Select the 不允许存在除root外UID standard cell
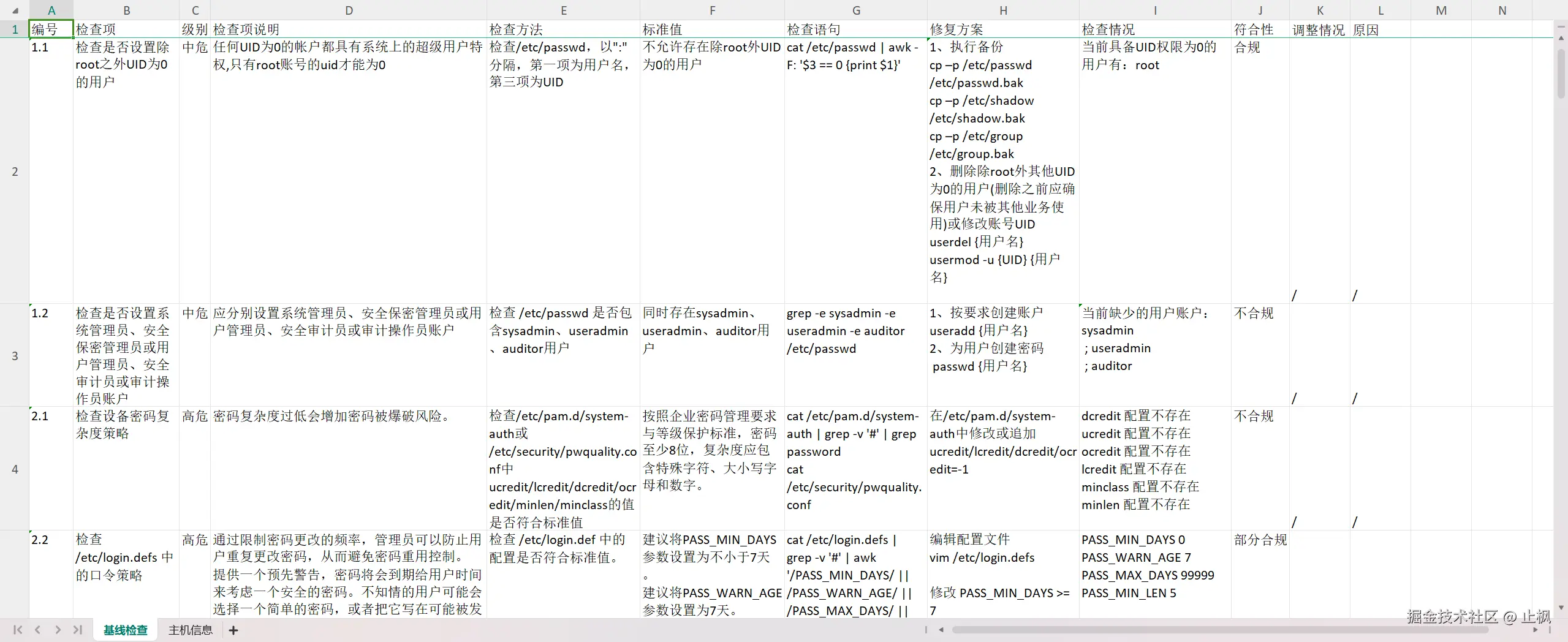 pos(712,171)
